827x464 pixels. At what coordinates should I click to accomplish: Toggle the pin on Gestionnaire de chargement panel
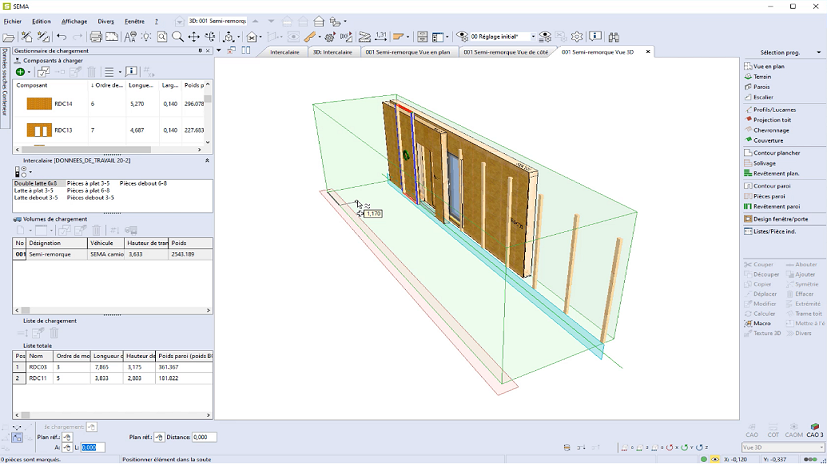(x=200, y=50)
